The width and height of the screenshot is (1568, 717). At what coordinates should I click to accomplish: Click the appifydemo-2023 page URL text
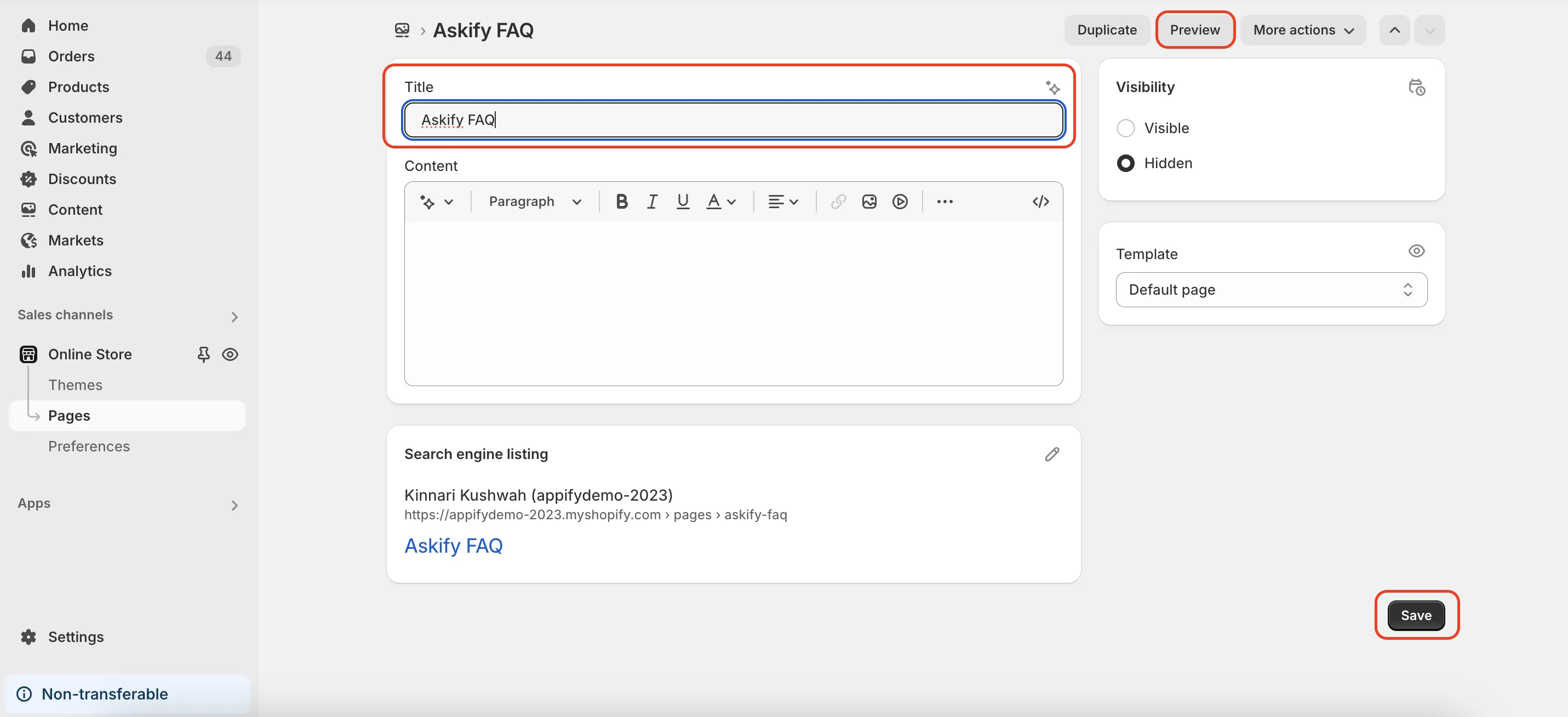(596, 515)
